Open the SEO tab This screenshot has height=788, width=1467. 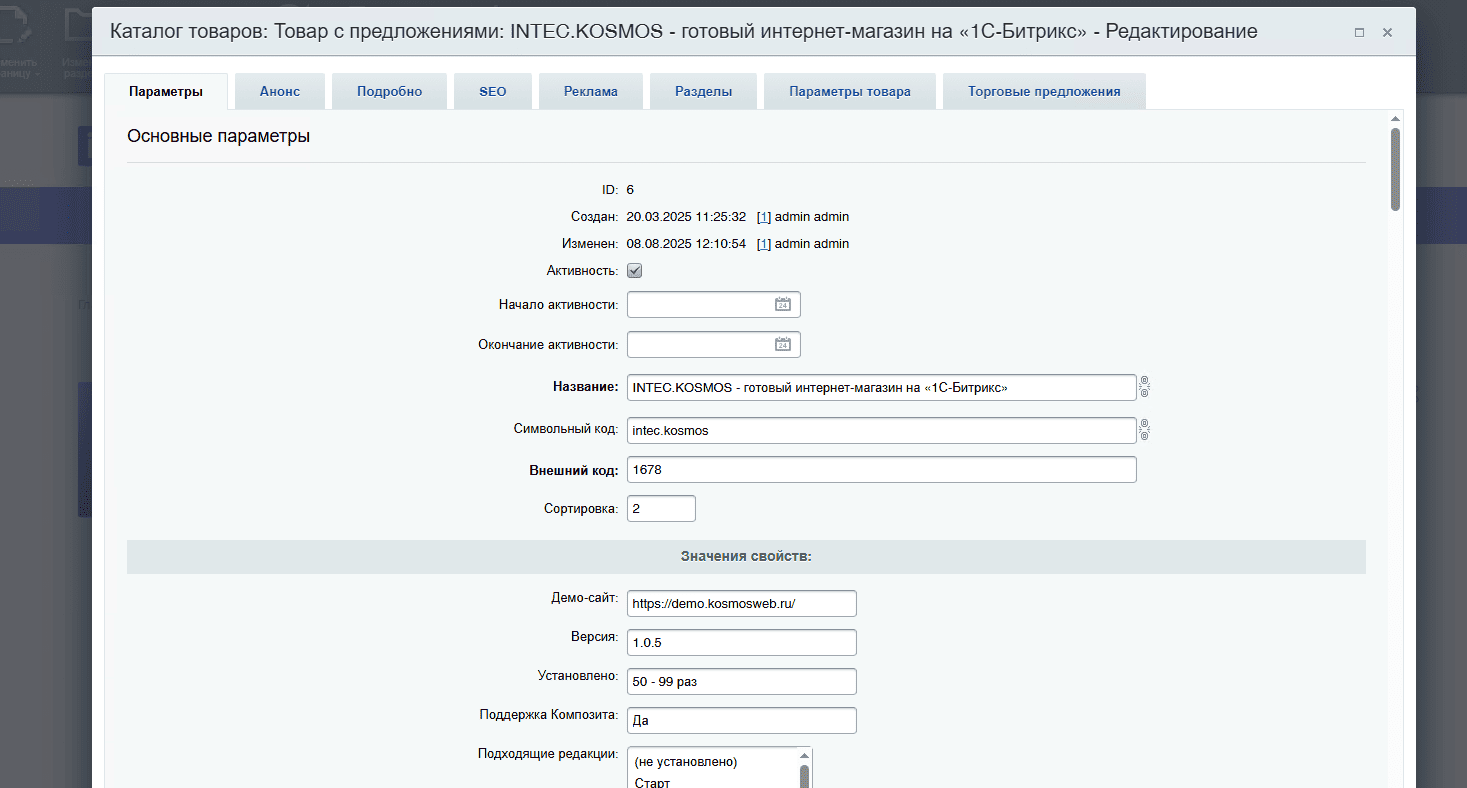(492, 91)
